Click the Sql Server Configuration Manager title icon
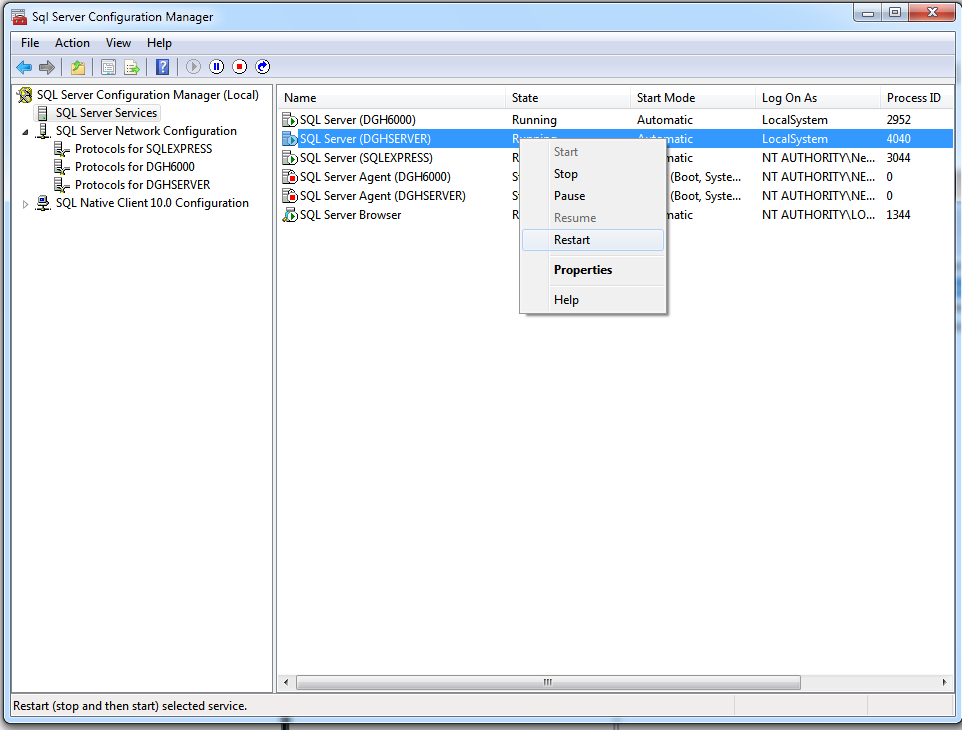This screenshot has height=730, width=962. pyautogui.click(x=19, y=17)
